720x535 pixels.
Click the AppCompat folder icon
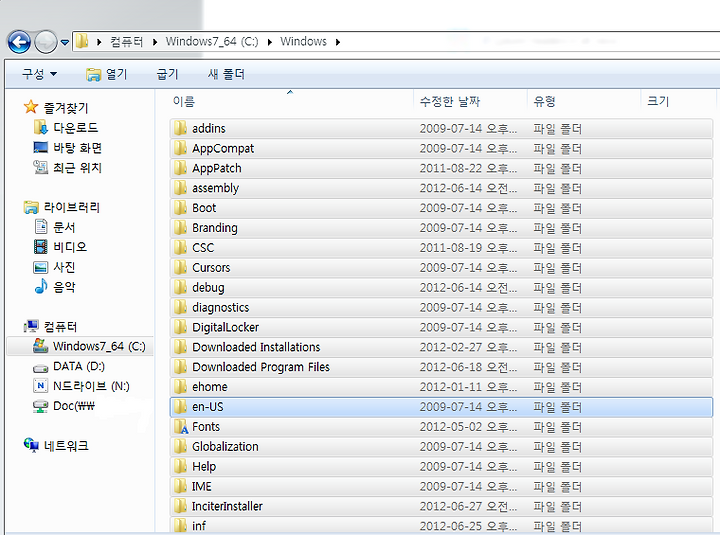coord(180,148)
